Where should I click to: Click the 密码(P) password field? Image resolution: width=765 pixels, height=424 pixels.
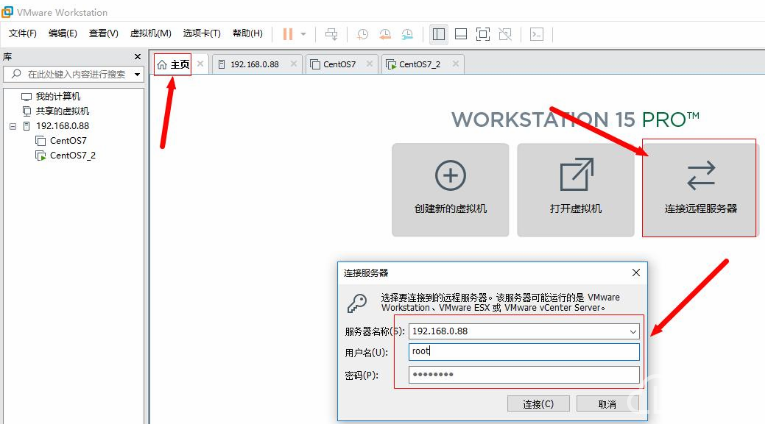tap(524, 375)
